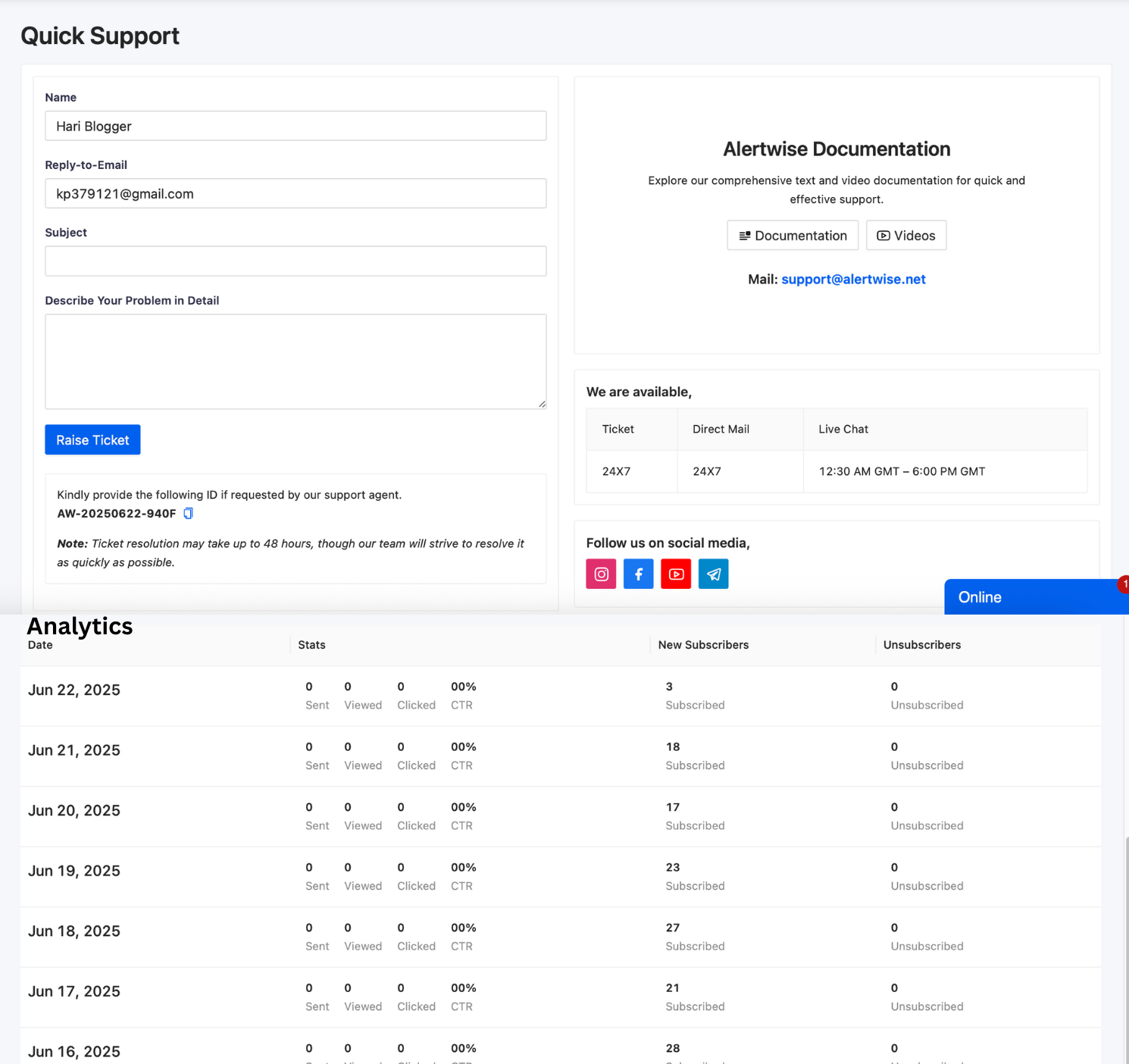The image size is (1129, 1064).
Task: Click the Ticket column header cell
Action: [x=632, y=429]
